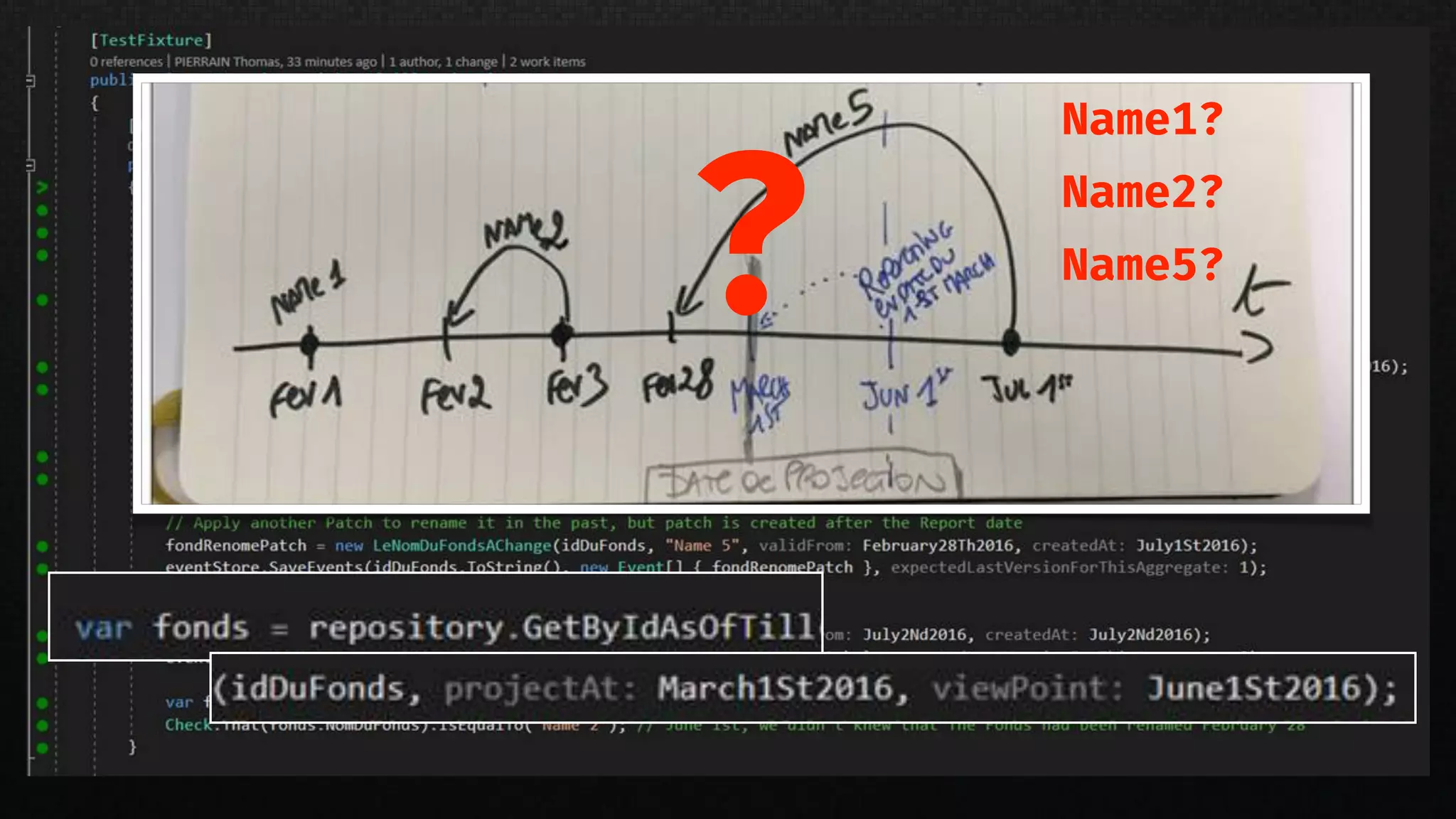
Task: Open 'PIERRAIN Thomas, 33 minutes ago' CodeLens
Action: [275, 62]
